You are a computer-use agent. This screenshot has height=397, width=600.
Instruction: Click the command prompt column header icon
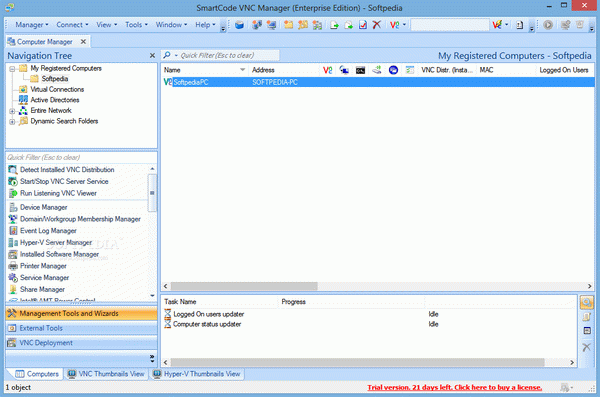click(360, 70)
